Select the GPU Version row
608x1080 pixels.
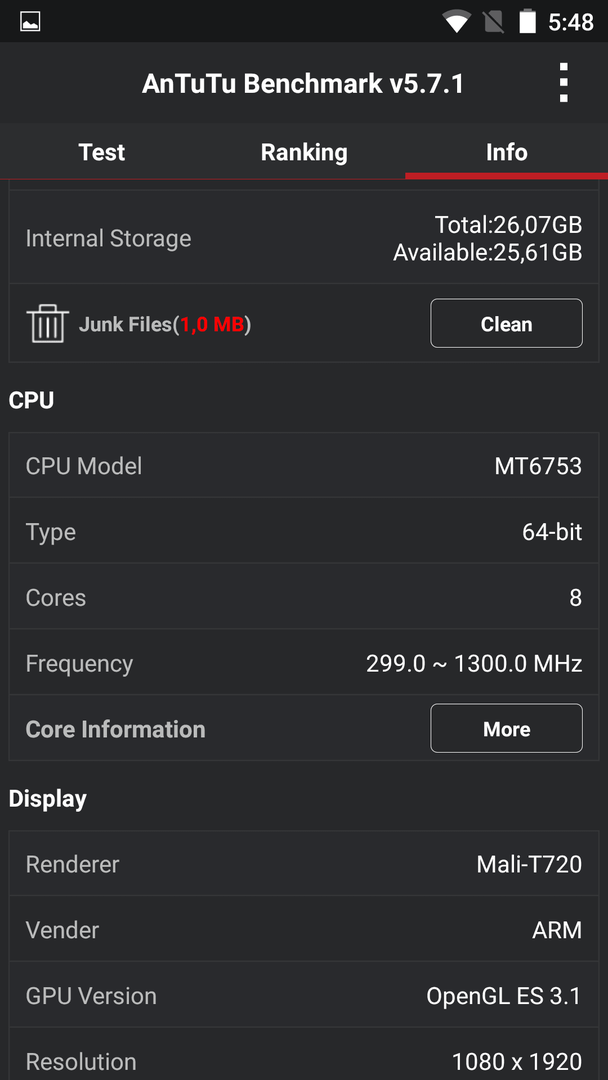pos(304,995)
